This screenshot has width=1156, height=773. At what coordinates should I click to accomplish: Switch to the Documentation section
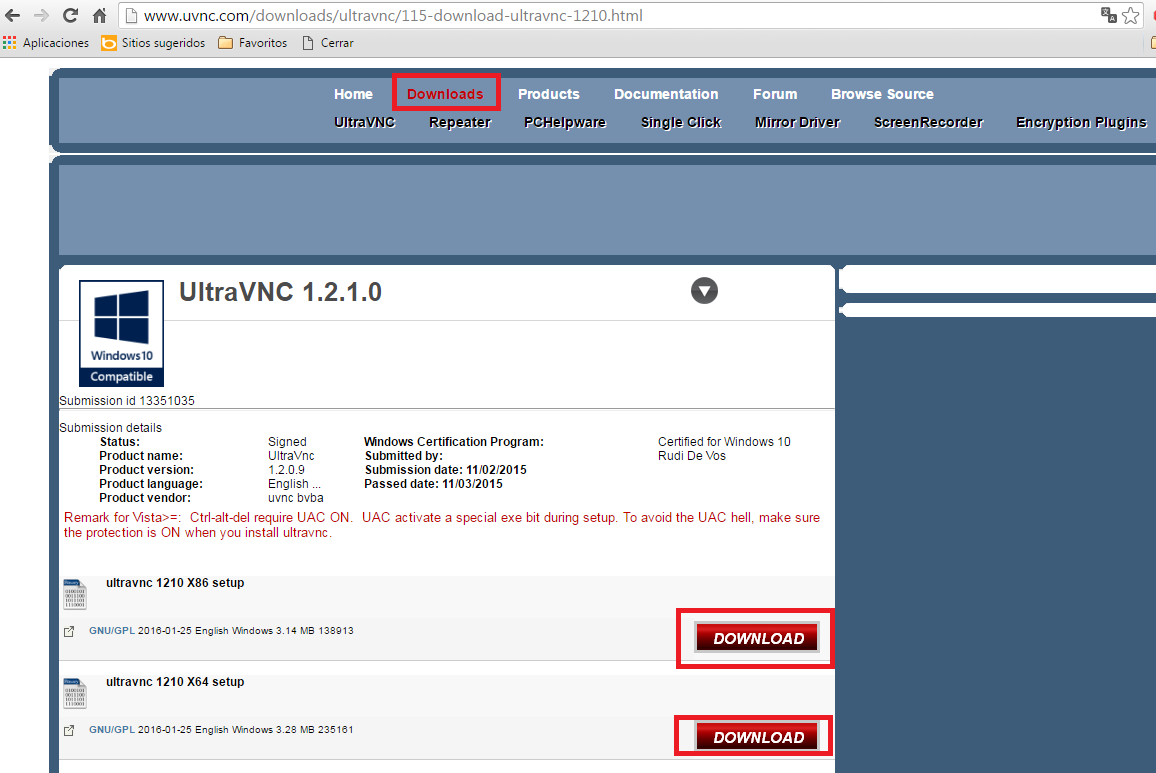point(666,93)
